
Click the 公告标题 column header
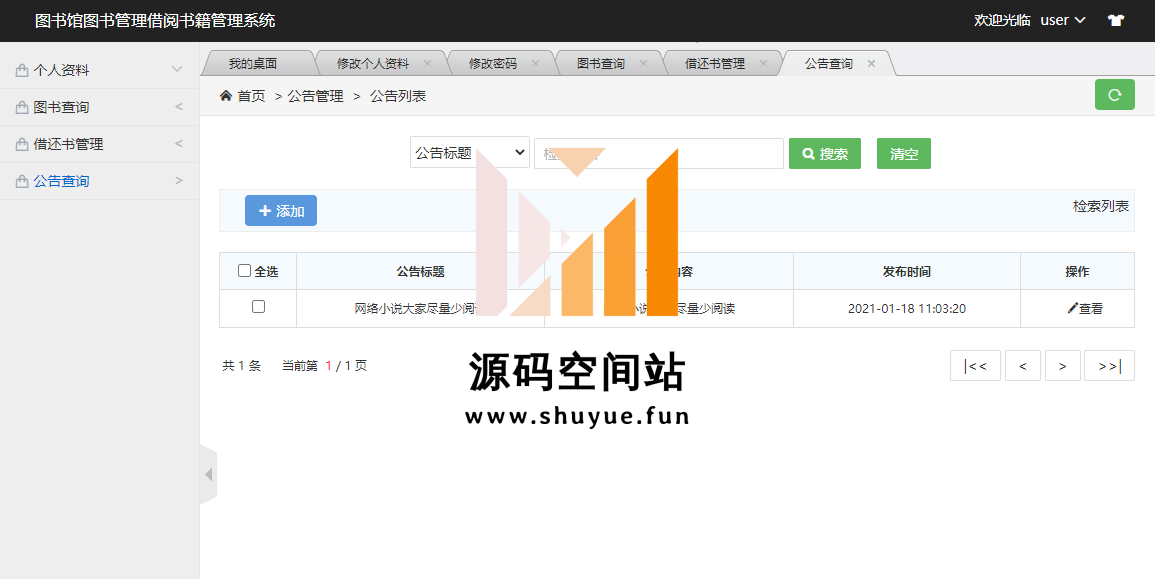(x=421, y=271)
